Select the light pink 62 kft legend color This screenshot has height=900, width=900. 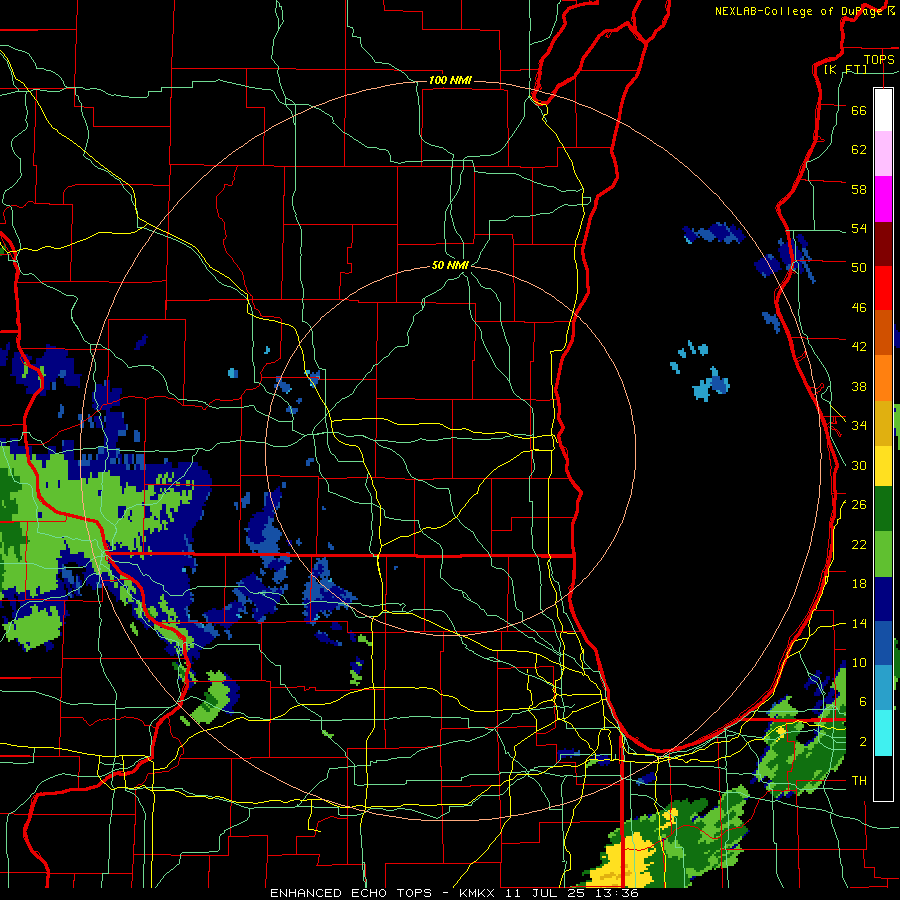[883, 154]
